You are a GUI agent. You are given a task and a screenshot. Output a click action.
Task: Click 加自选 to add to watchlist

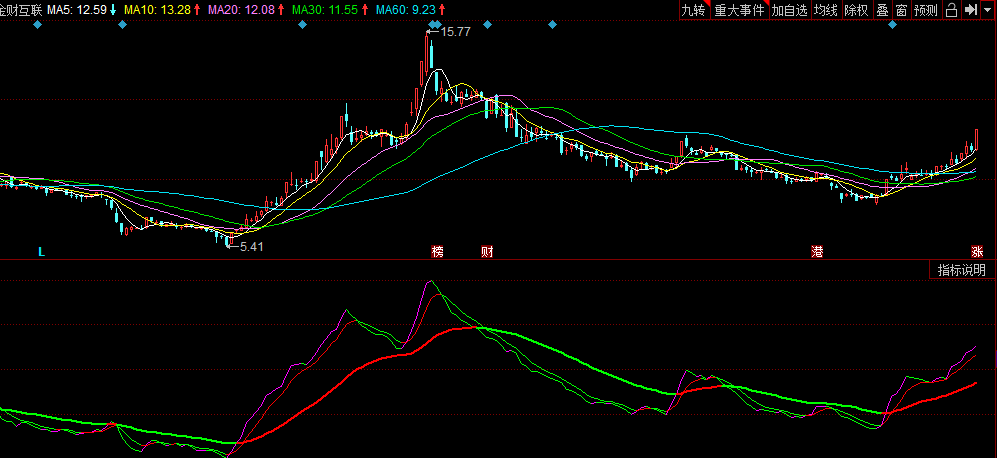789,10
